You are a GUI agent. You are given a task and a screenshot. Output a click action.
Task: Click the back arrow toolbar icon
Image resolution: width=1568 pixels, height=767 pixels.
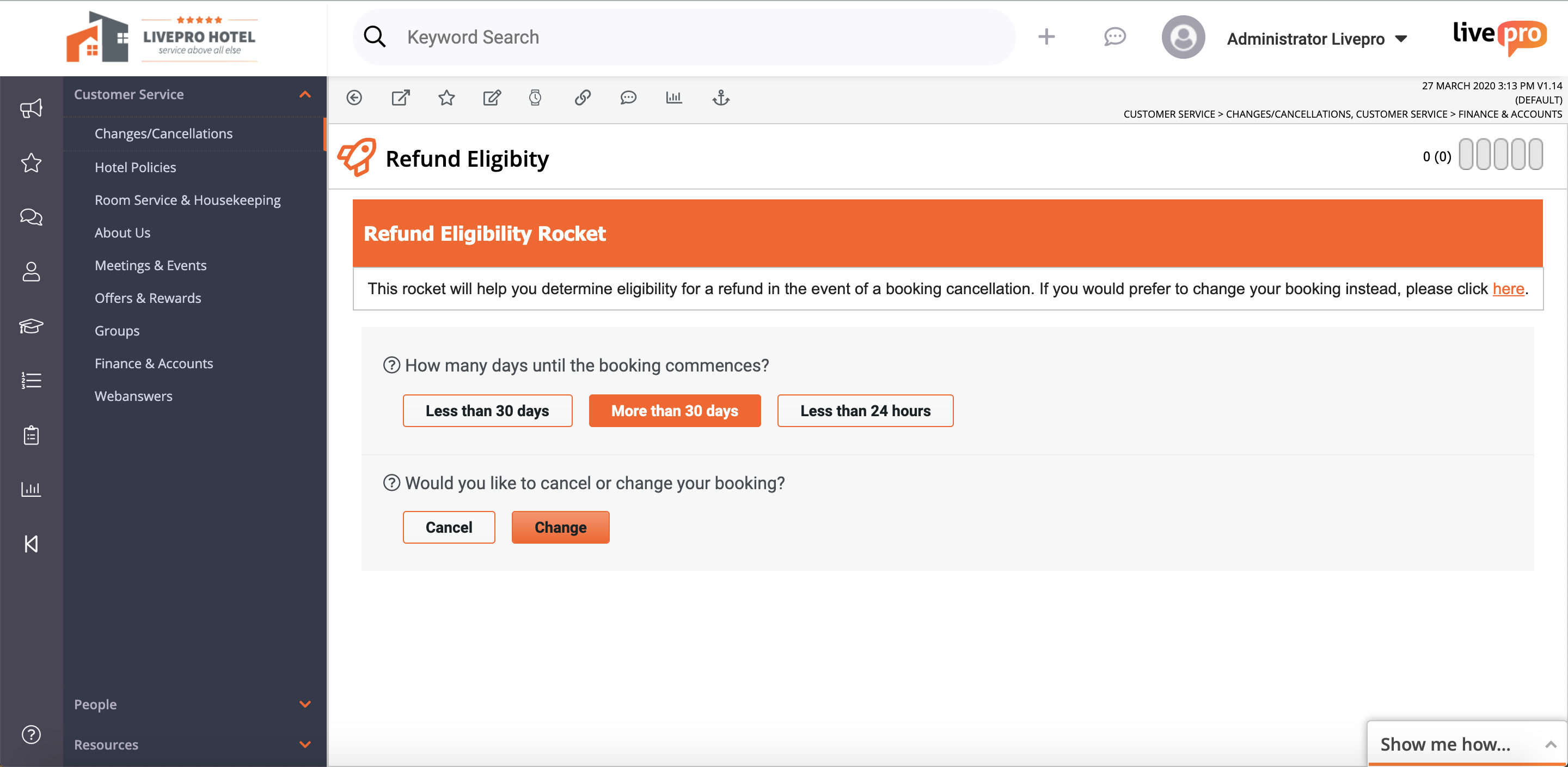tap(354, 98)
